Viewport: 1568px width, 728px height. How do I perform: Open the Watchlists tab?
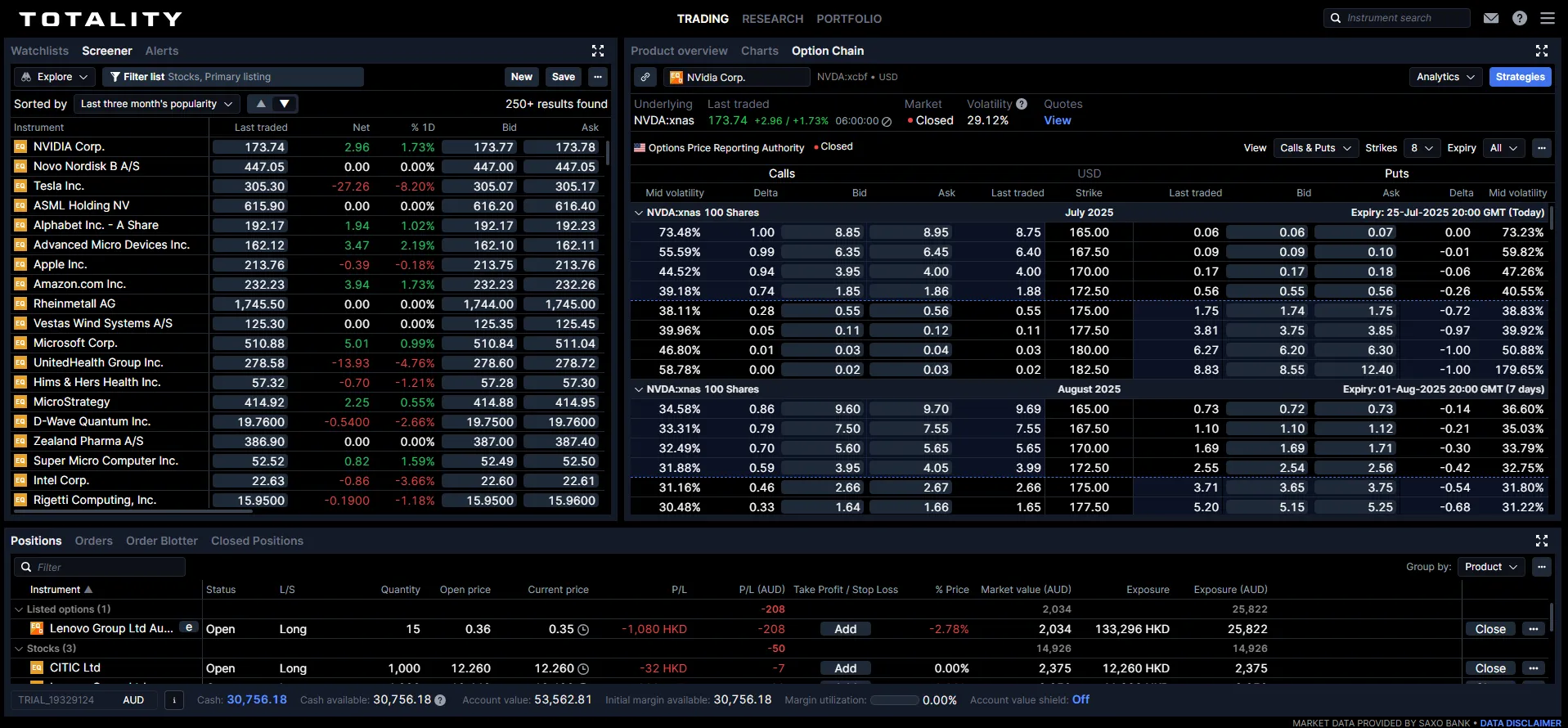click(39, 51)
